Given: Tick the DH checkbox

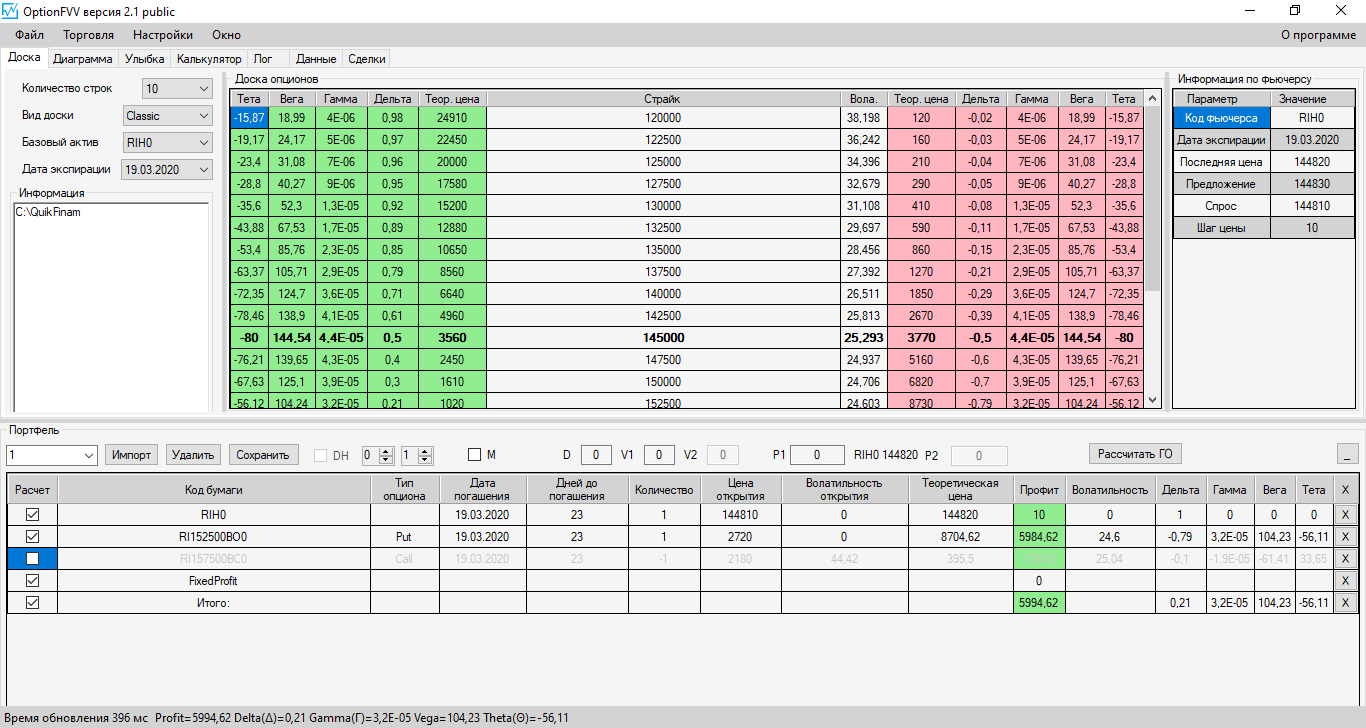Looking at the screenshot, I should click(321, 455).
